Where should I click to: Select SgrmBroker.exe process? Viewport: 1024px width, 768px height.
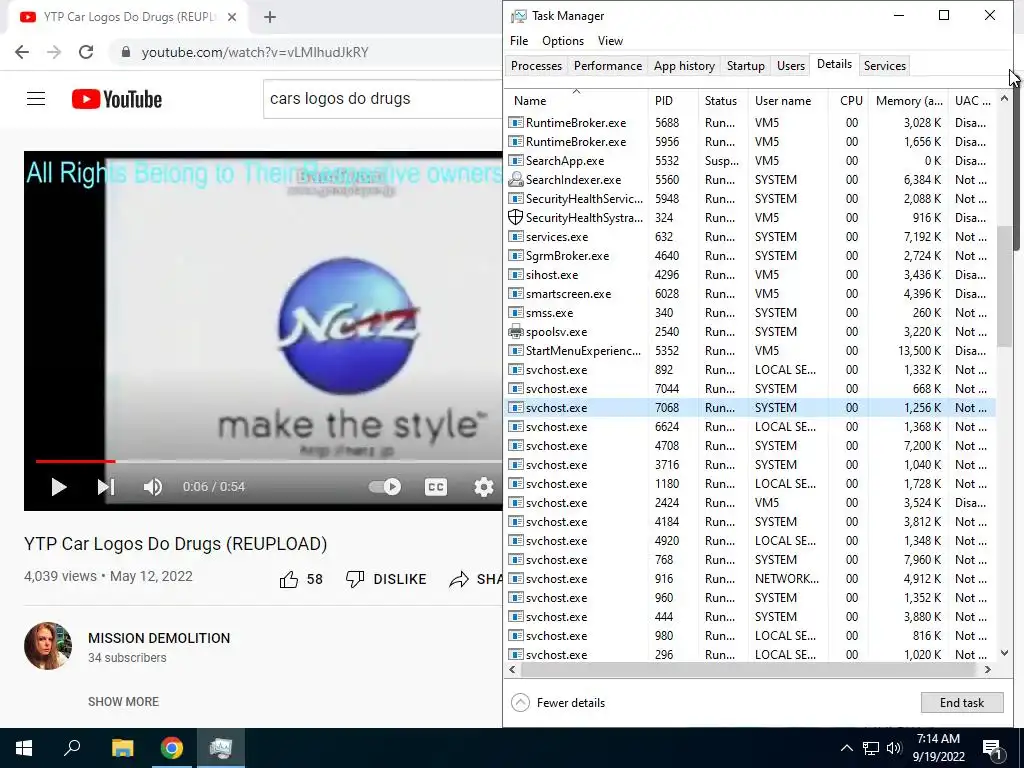click(x=750, y=255)
